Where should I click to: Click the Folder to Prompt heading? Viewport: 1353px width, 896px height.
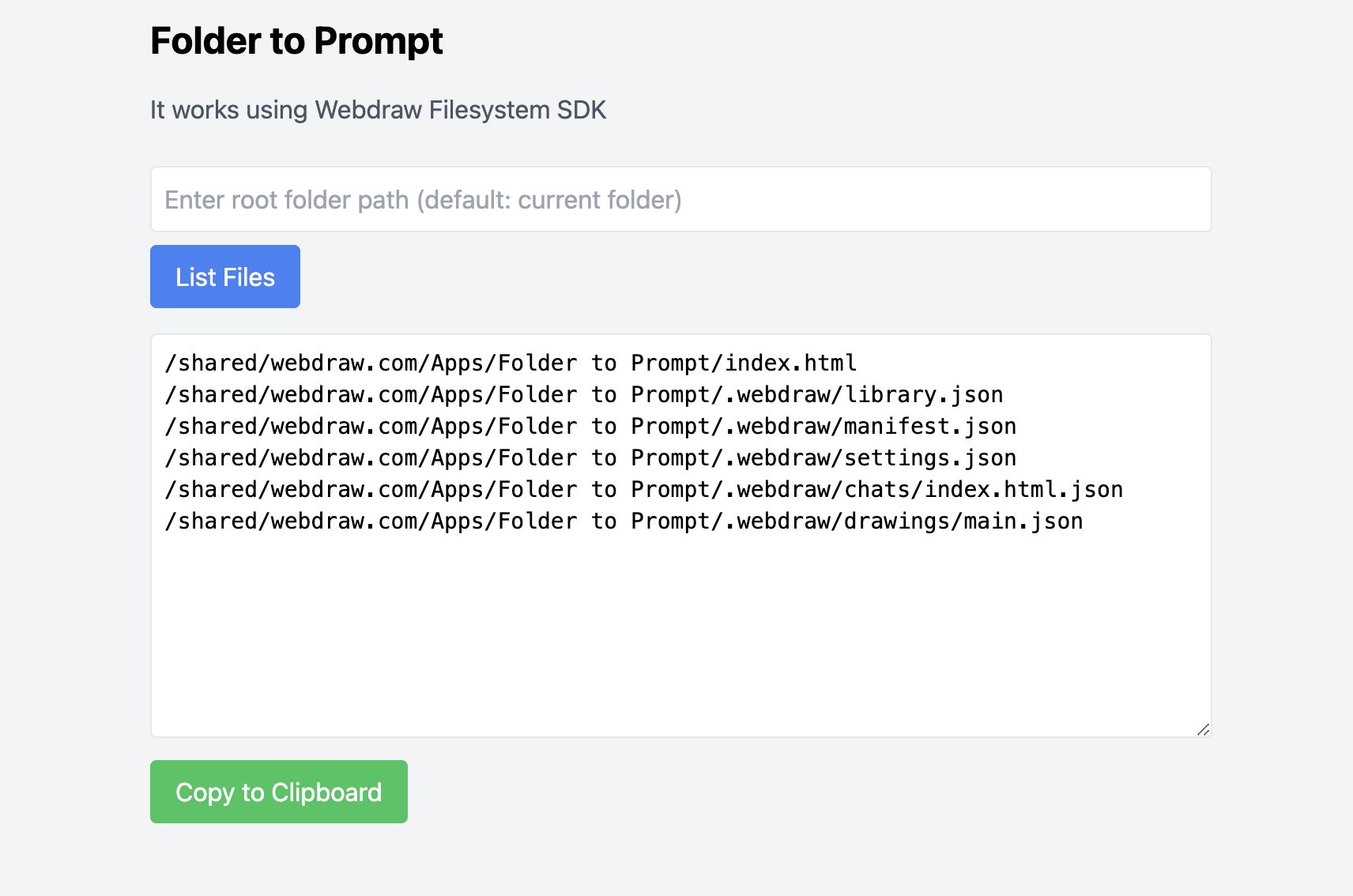point(296,41)
